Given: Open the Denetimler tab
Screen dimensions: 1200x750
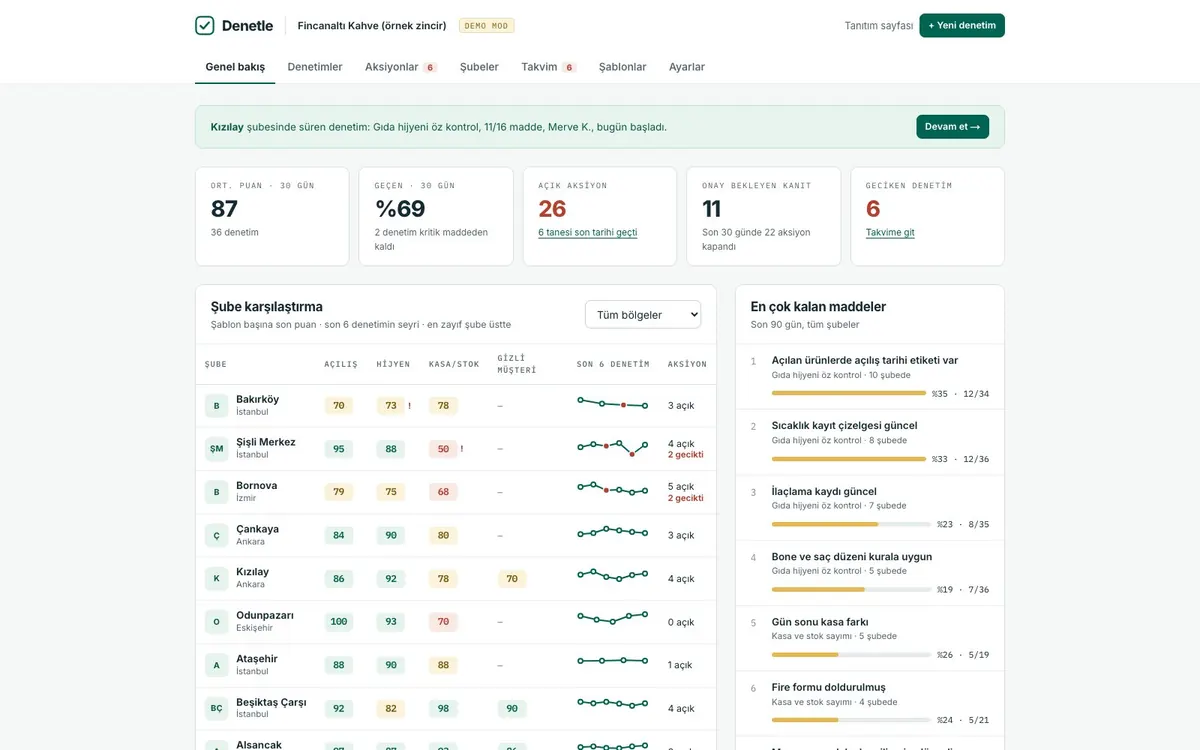Looking at the screenshot, I should [315, 67].
